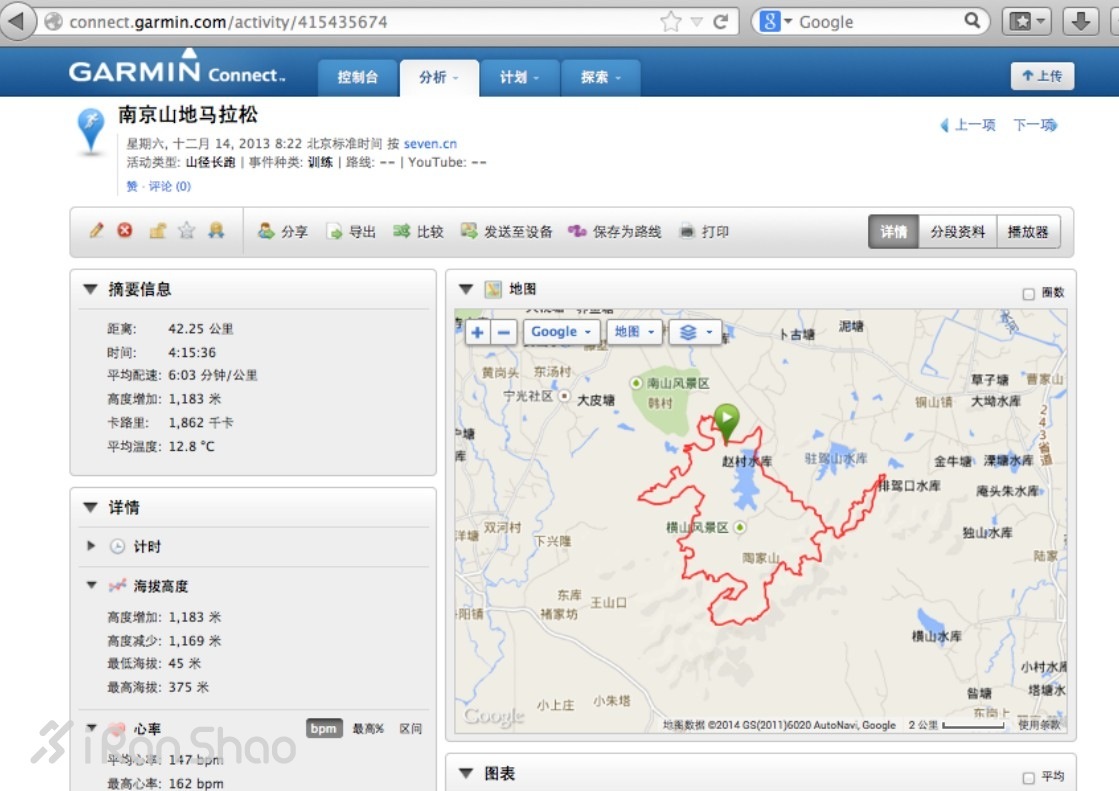Mark activity as favorite with star icon
Viewport: 1119px width, 791px height.
[186, 231]
